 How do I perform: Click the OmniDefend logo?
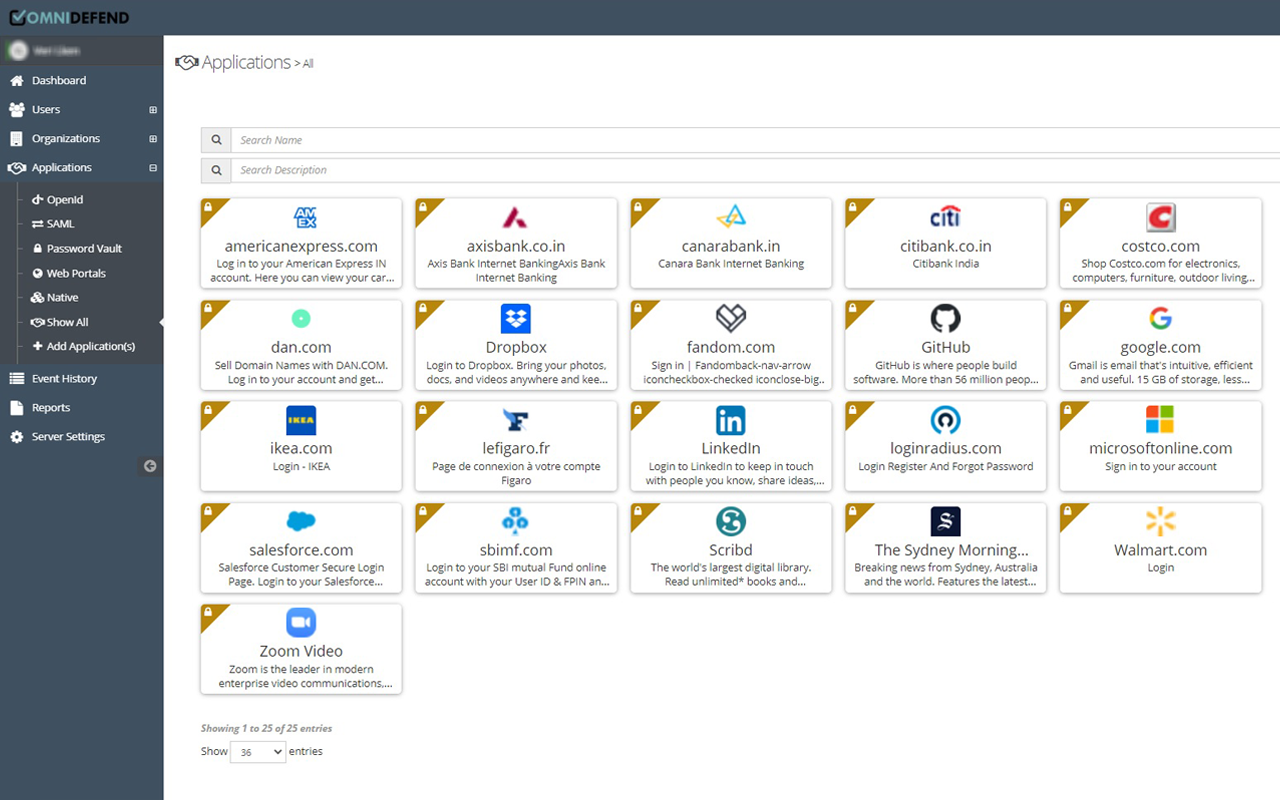(69, 17)
